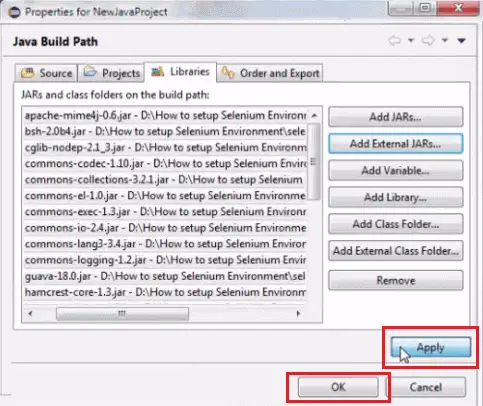Screen dimensions: 483x406
Task: Click the Add JARs... button
Action: (396, 117)
